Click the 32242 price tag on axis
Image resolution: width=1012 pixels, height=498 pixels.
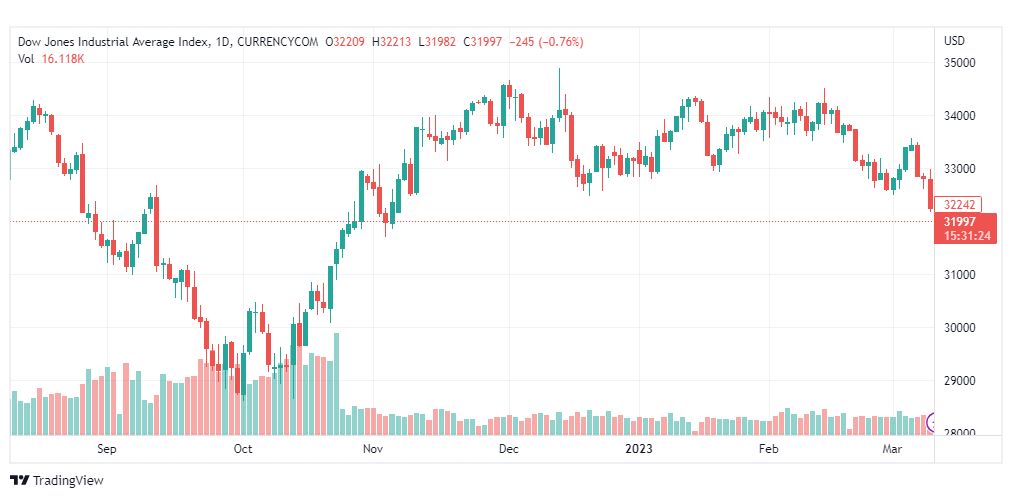[959, 204]
